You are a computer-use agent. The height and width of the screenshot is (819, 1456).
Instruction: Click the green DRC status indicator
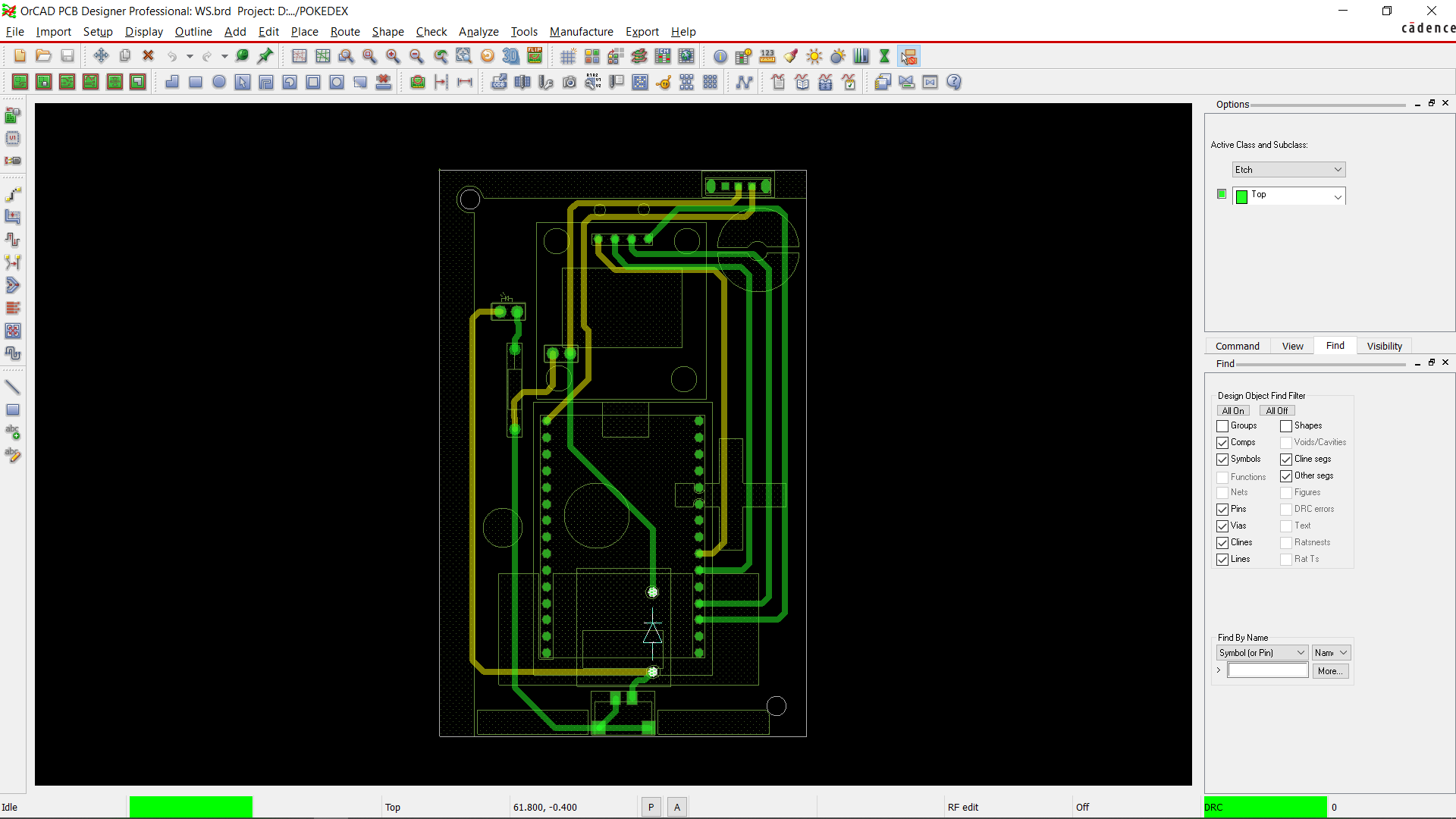click(1265, 807)
